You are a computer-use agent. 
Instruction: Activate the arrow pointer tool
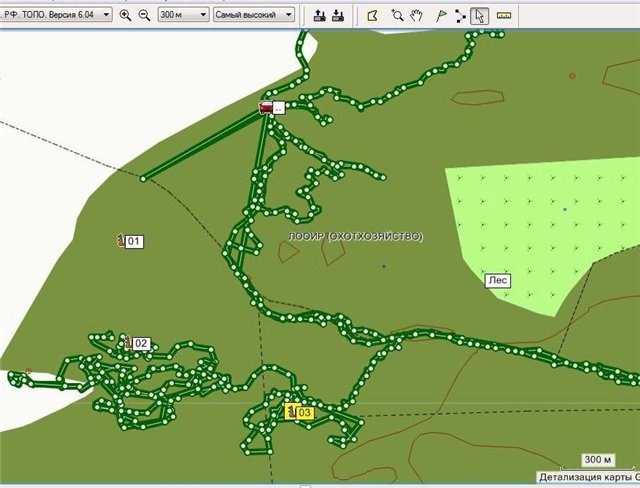pyautogui.click(x=480, y=15)
